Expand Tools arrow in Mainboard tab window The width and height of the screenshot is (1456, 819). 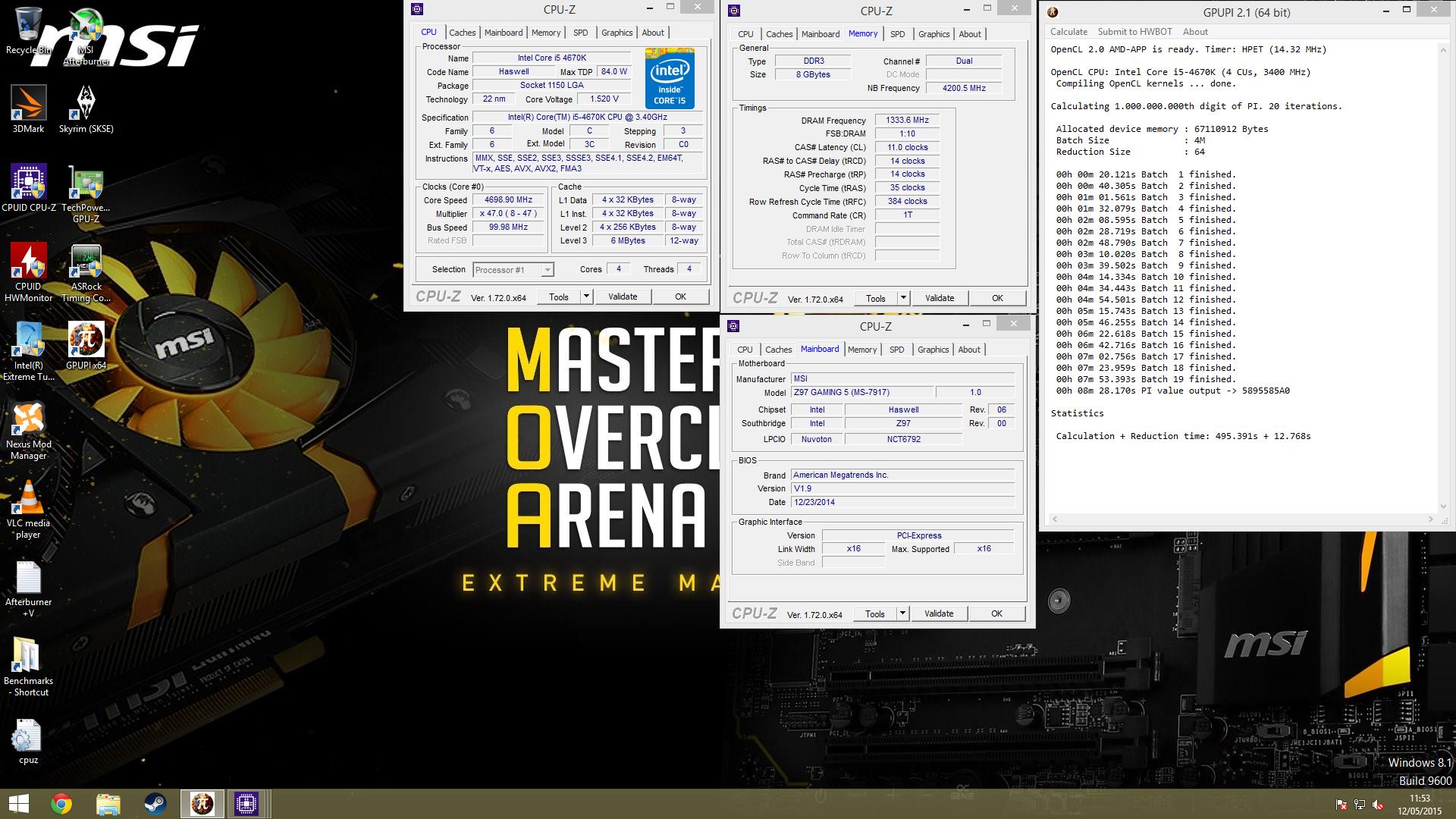902,613
